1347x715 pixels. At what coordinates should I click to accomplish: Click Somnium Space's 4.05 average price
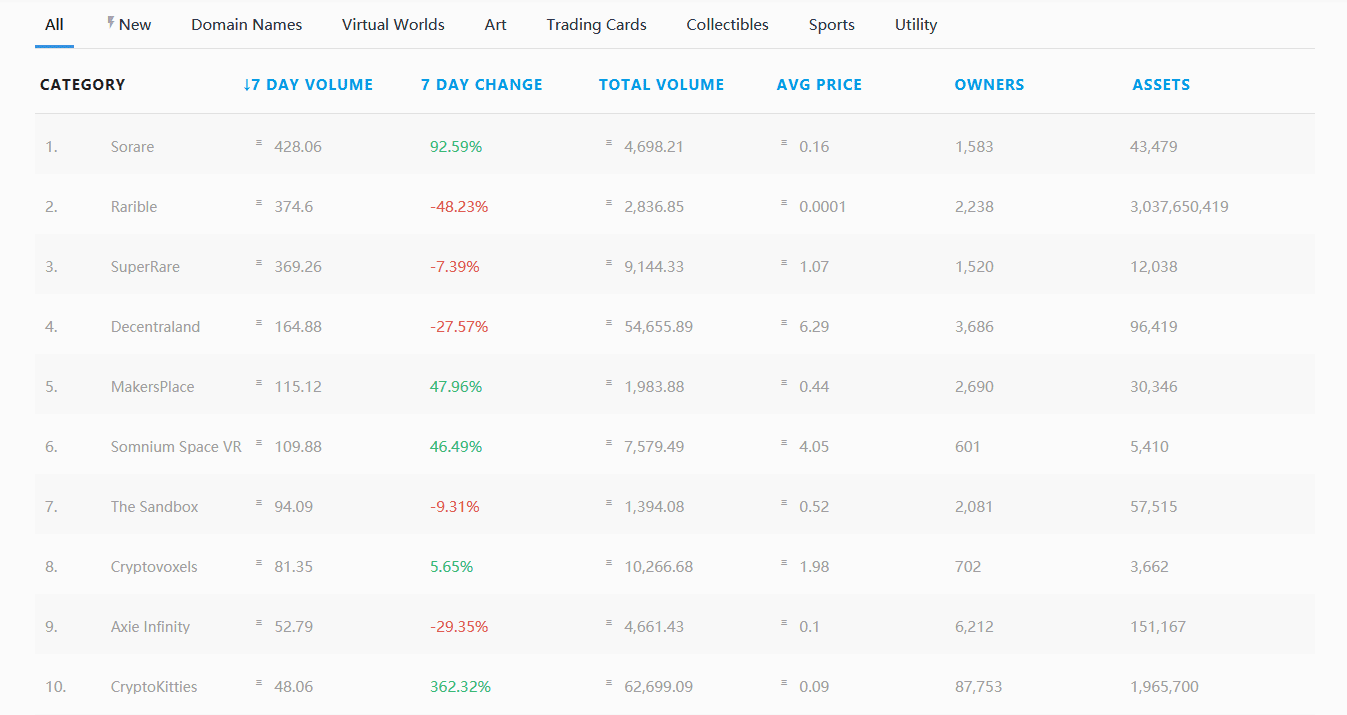814,446
